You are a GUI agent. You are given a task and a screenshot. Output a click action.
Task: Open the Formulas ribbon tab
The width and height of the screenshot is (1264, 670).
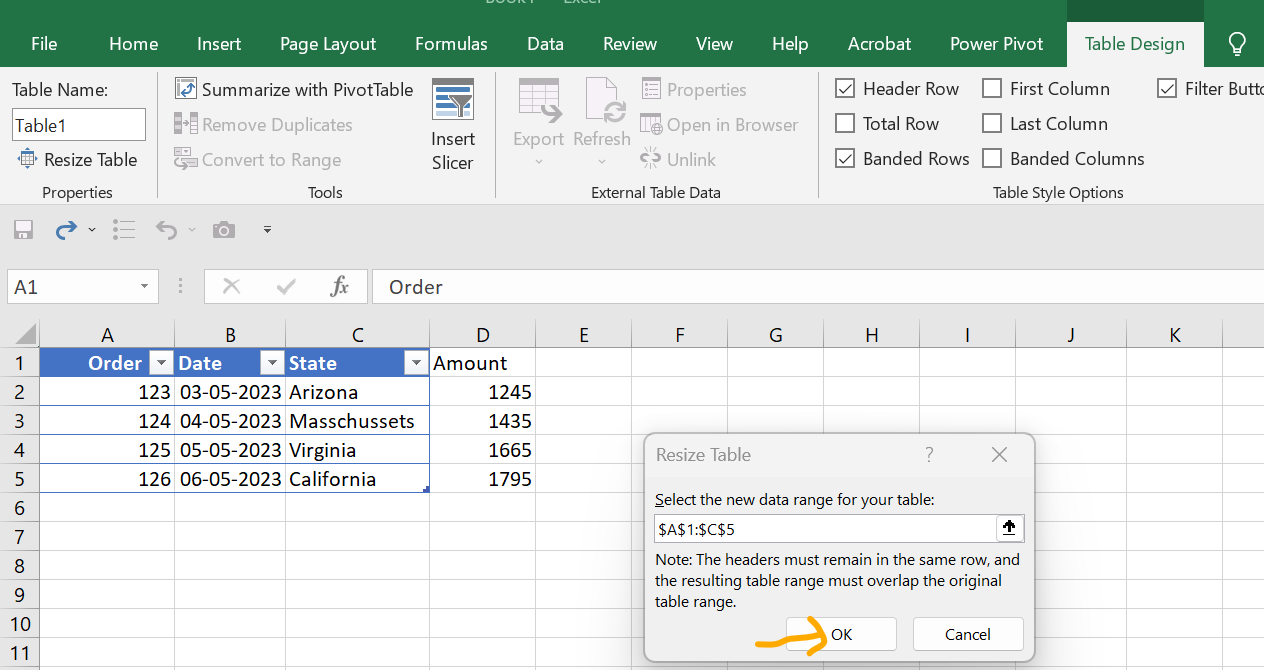coord(451,44)
